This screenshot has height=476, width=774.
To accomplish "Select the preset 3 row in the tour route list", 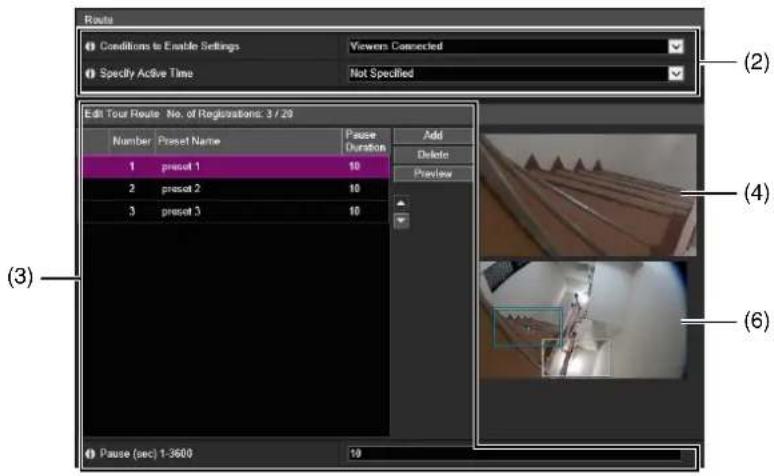I will pos(236,211).
